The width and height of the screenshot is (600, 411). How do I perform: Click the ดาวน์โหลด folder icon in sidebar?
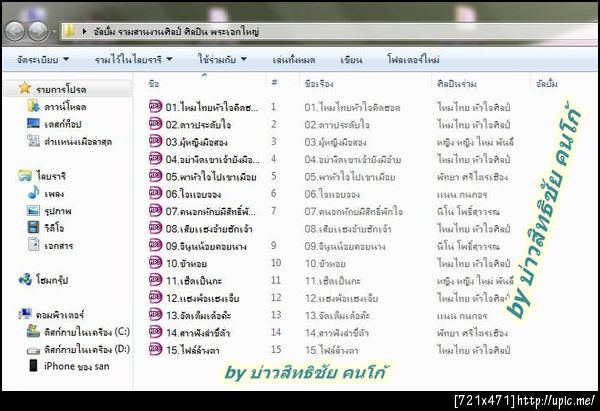[x=33, y=106]
